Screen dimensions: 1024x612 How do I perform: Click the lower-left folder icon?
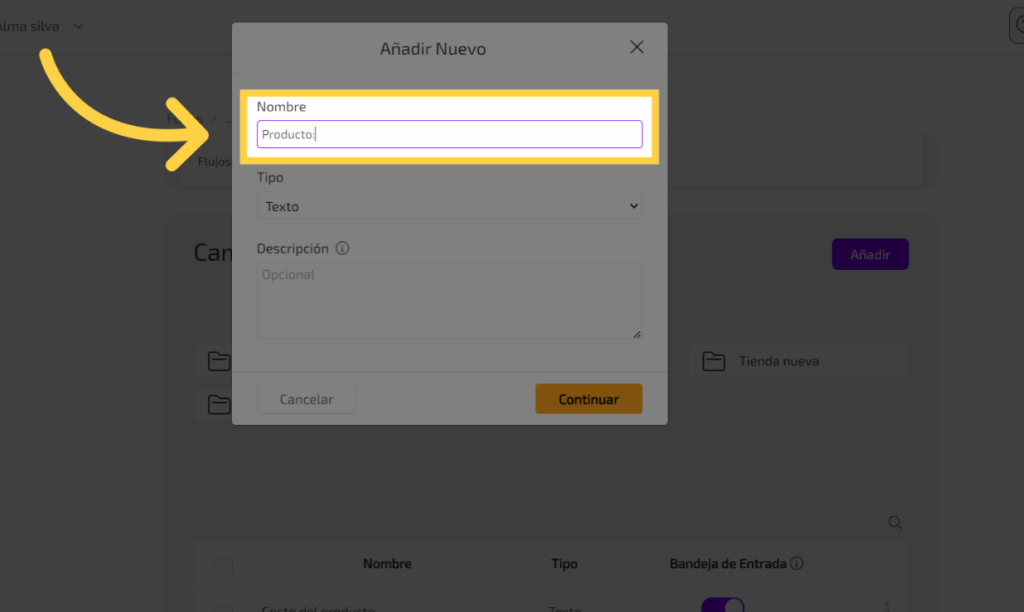[x=218, y=404]
